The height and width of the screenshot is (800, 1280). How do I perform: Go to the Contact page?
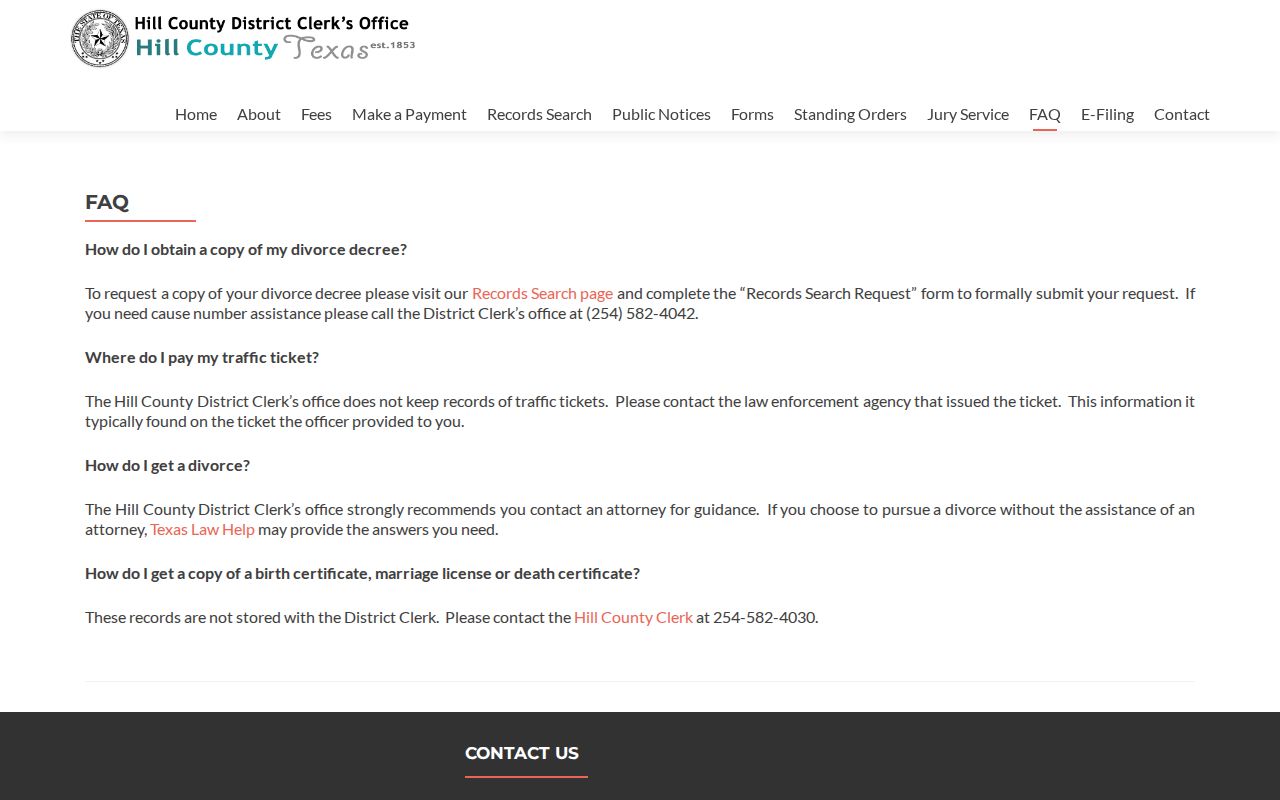pyautogui.click(x=1182, y=114)
